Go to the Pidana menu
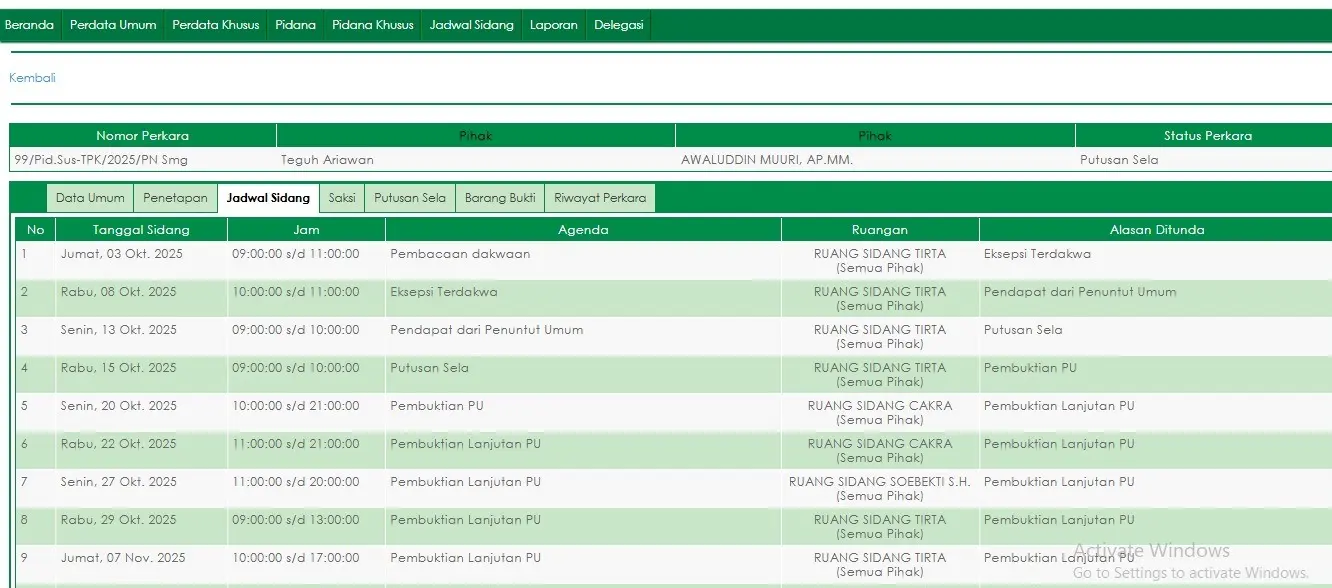 tap(295, 25)
